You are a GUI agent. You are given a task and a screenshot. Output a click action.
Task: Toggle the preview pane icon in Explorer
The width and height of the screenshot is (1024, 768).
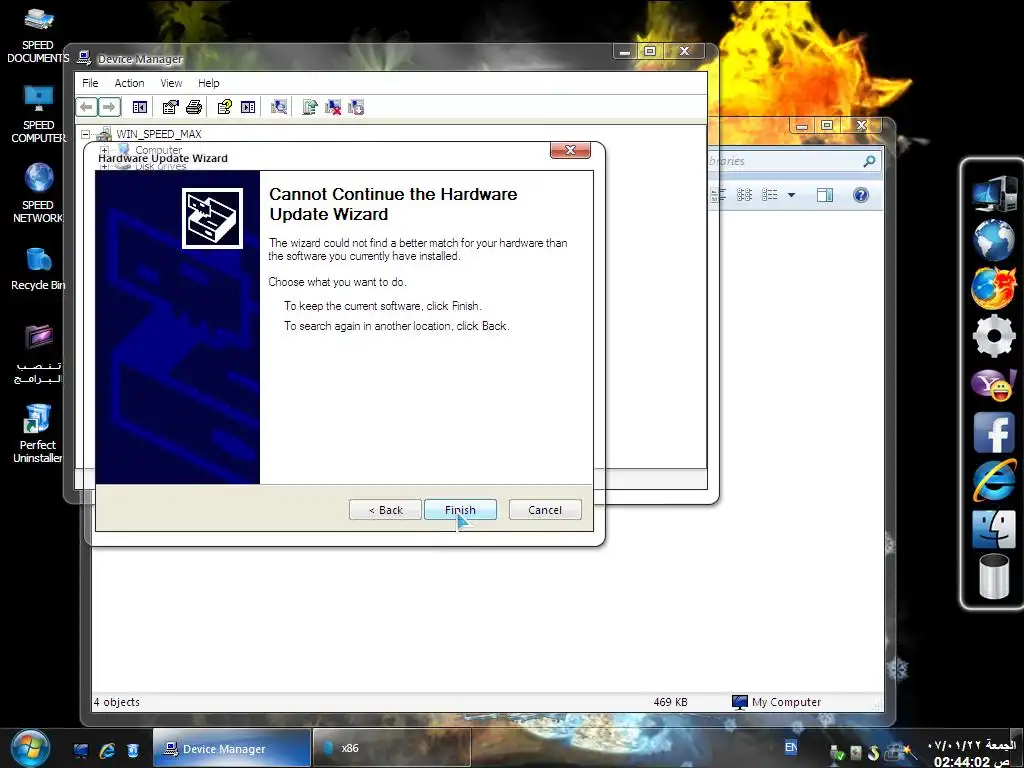click(825, 195)
